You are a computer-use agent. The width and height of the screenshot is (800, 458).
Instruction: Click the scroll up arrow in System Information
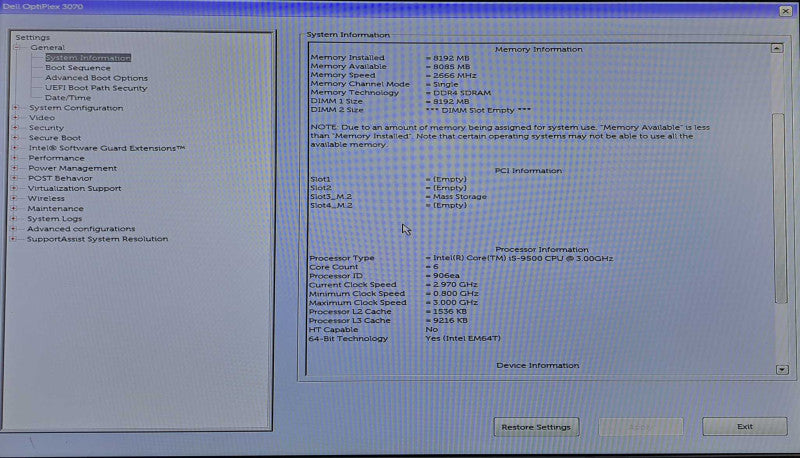point(777,48)
